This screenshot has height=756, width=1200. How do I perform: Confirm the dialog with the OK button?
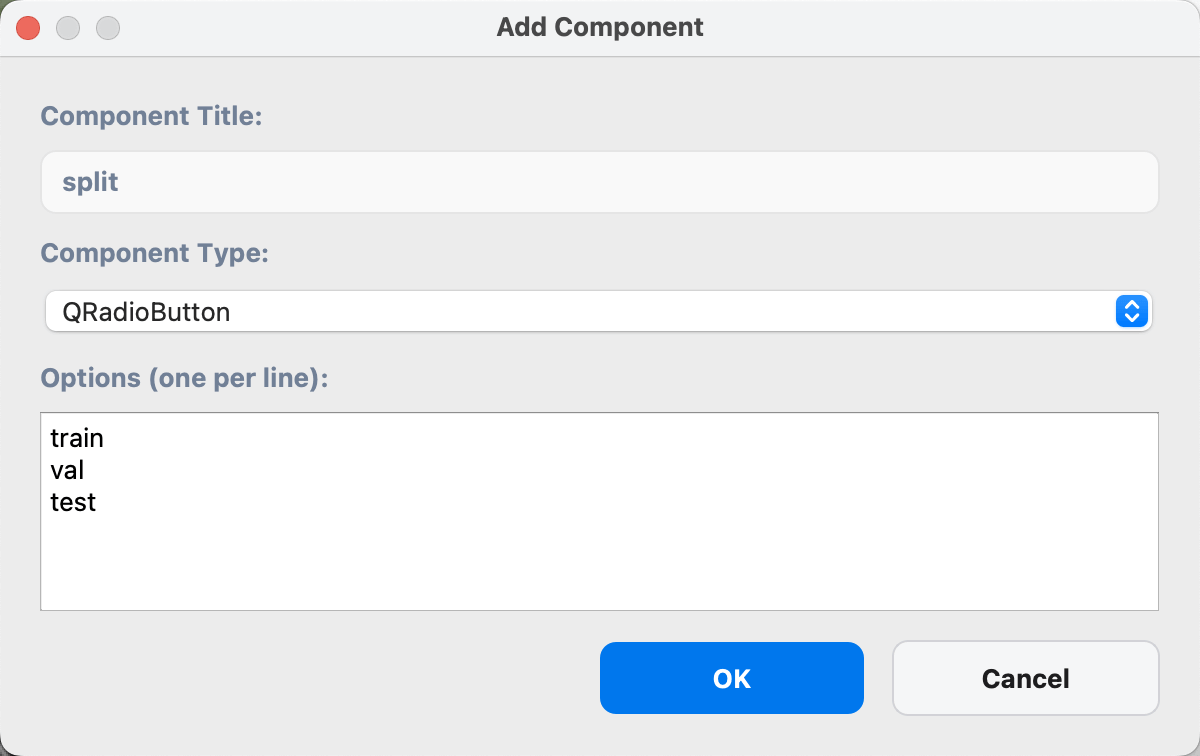tap(731, 678)
